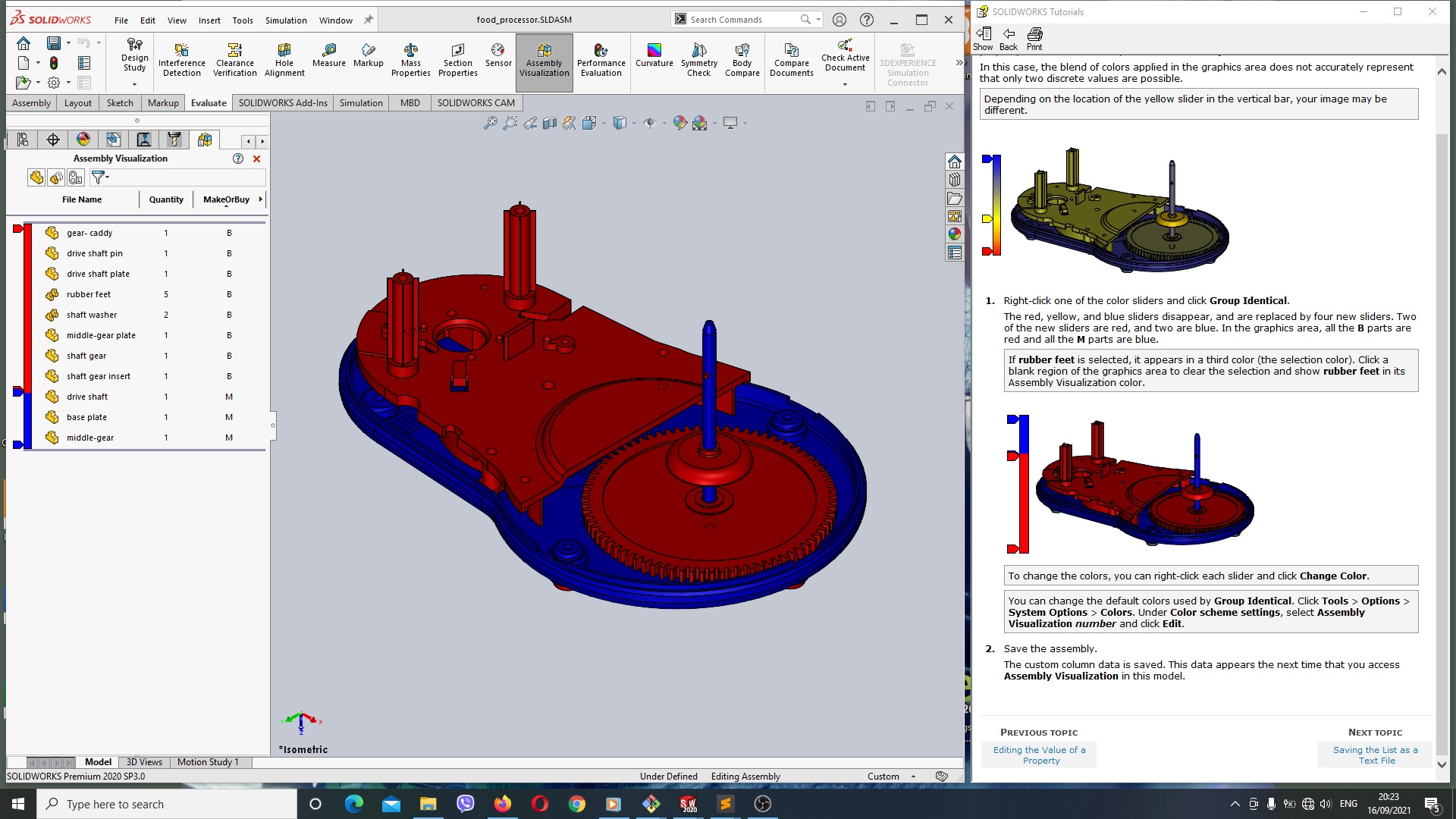Open the CAM tool tree tab with drill icon
Viewport: 1456px width, 819px height.
(x=174, y=140)
